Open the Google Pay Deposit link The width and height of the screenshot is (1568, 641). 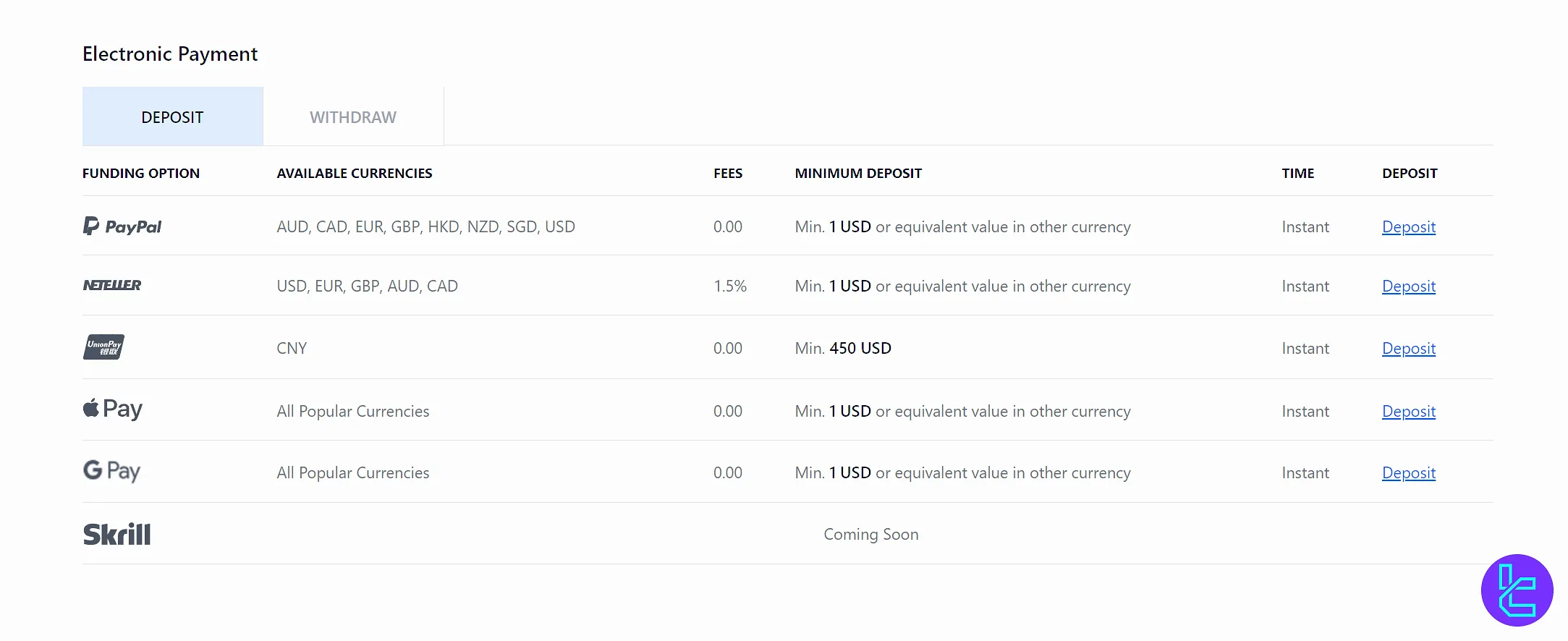[x=1408, y=473]
